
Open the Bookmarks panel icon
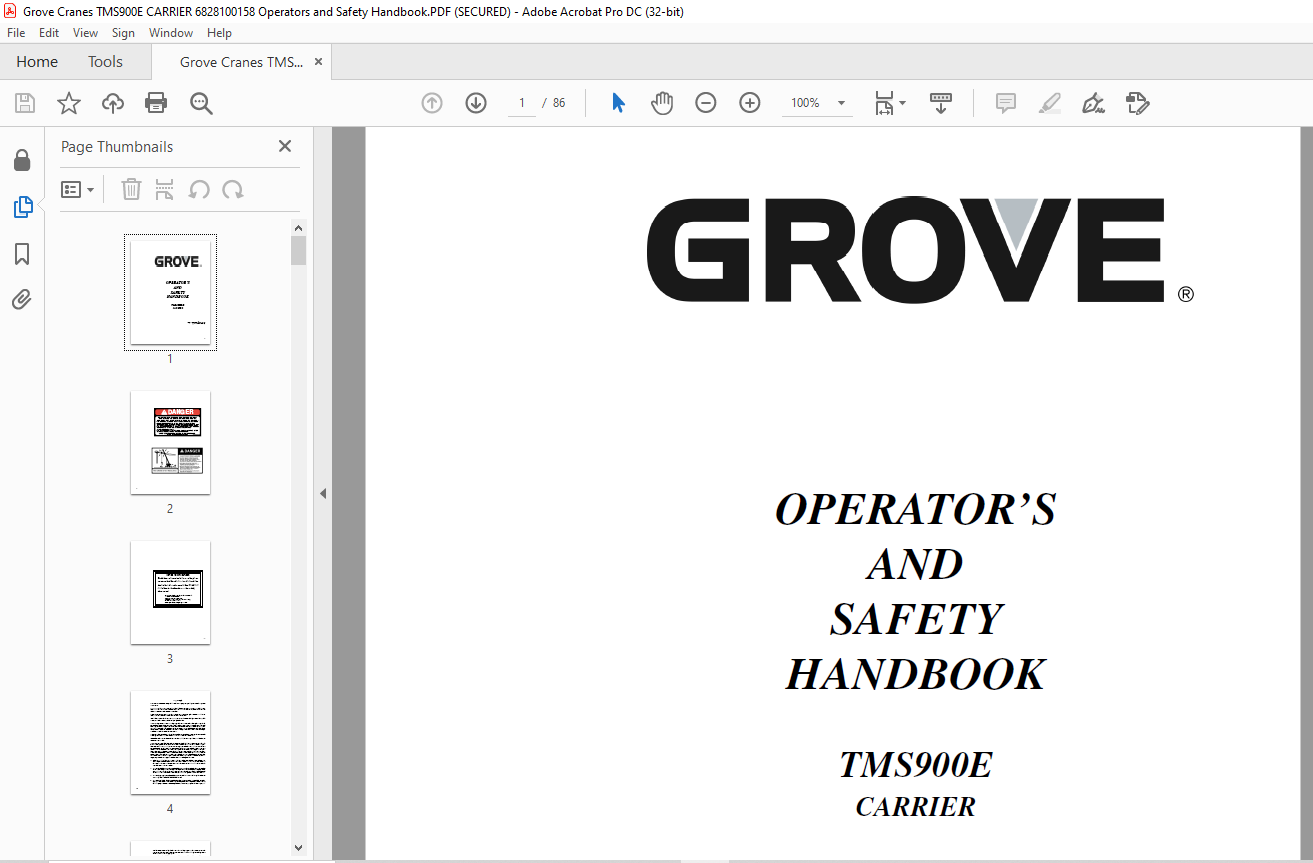point(22,254)
